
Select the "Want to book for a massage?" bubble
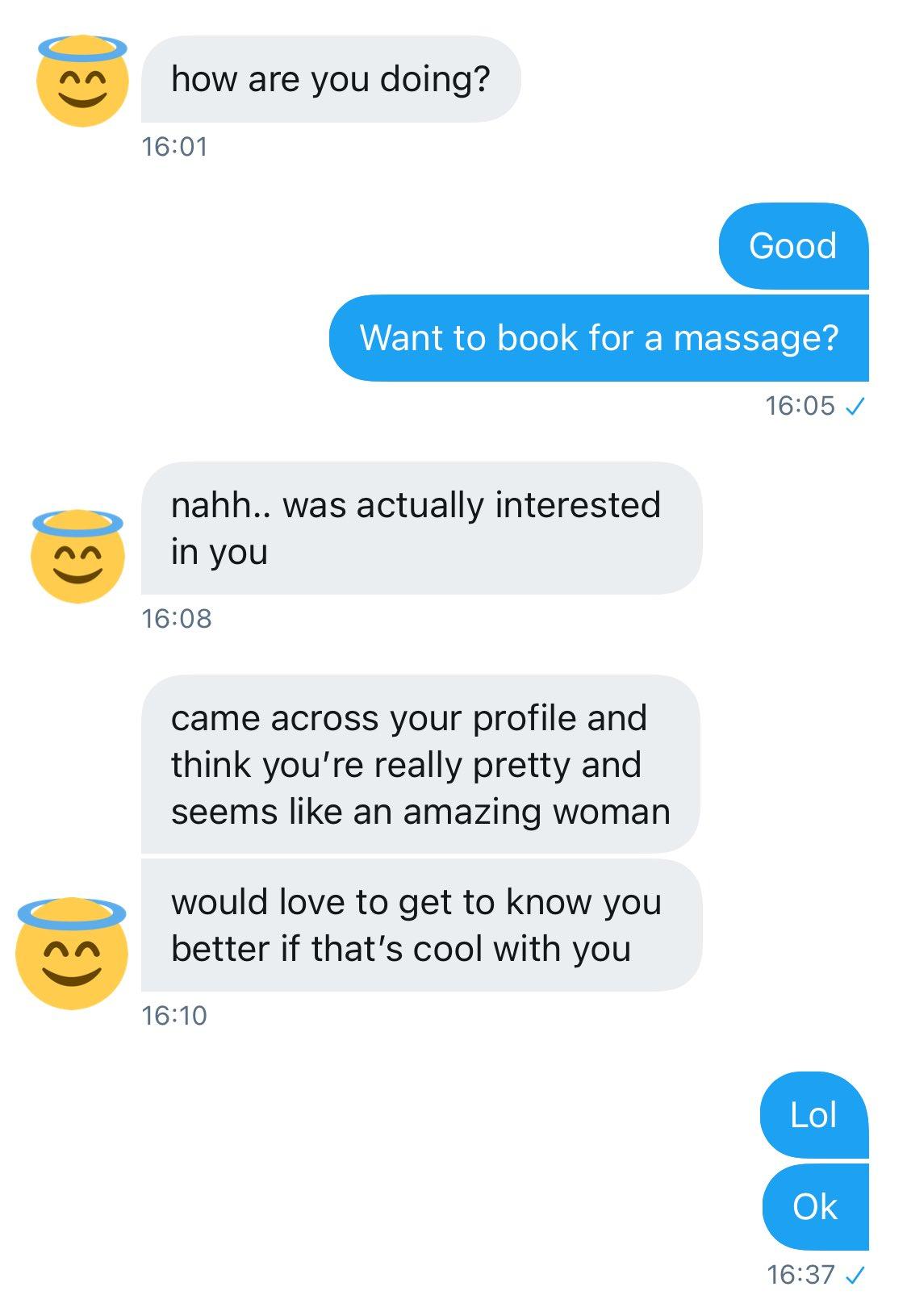599,338
